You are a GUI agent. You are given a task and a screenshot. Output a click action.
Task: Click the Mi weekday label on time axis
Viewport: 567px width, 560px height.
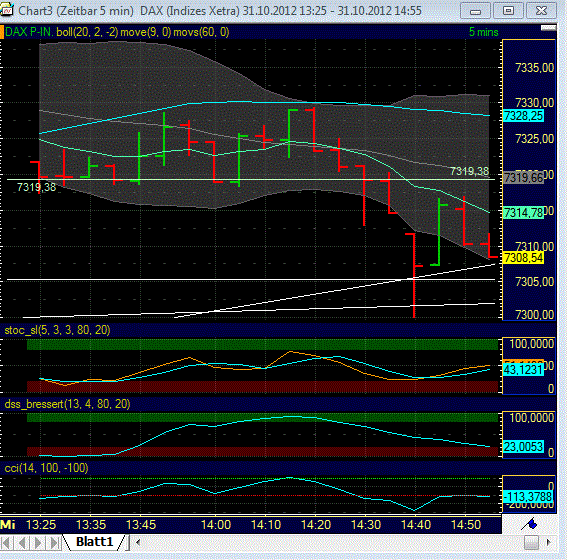[x=8, y=525]
